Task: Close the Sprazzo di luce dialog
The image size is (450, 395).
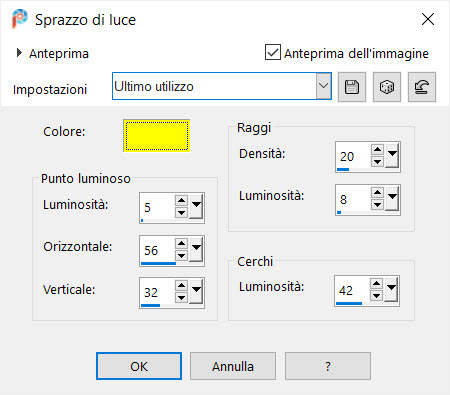Action: click(428, 19)
